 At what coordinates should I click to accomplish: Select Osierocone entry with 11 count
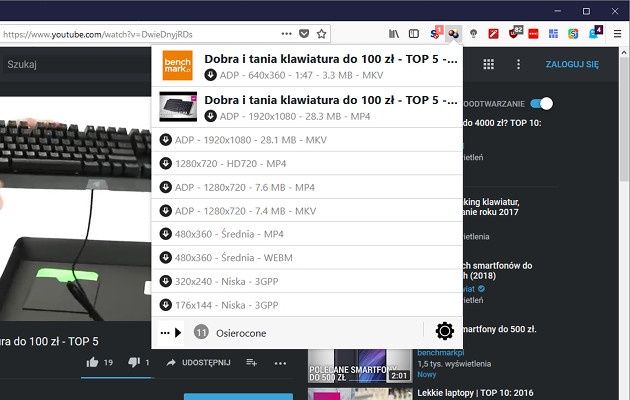pyautogui.click(x=230, y=333)
